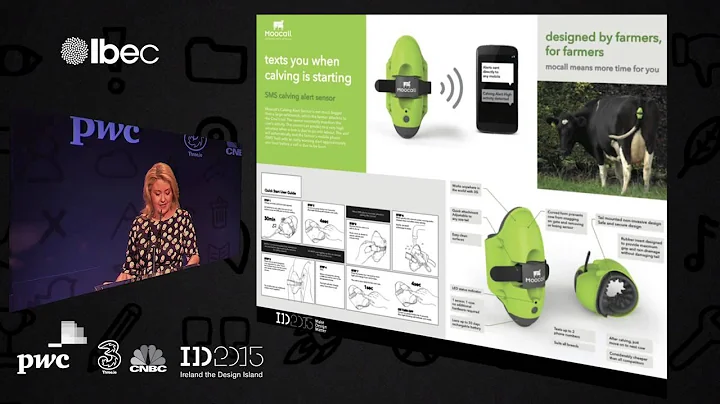
Task: Click the photo of the black-and-white cow
Action: point(602,140)
